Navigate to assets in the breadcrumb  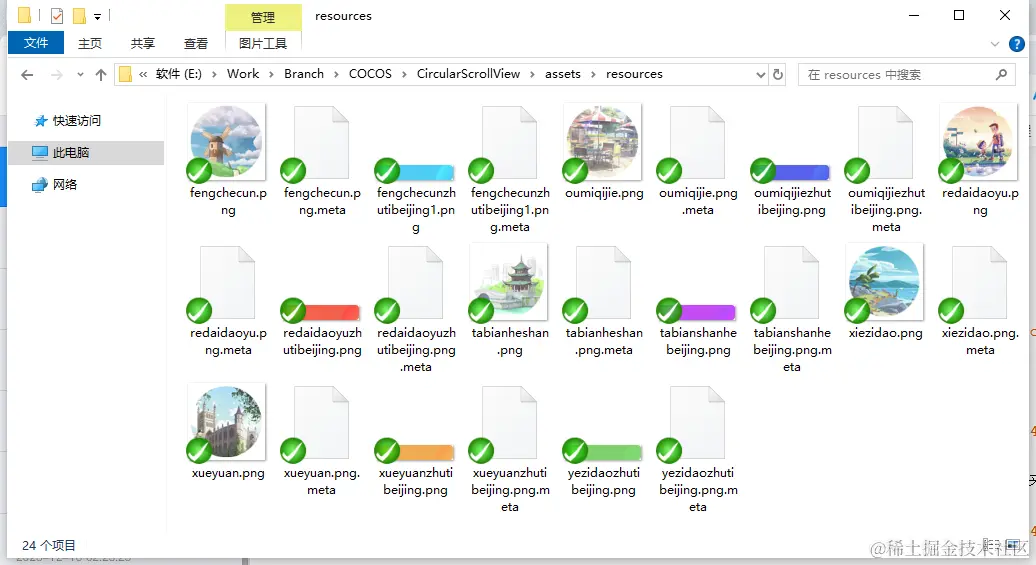point(563,74)
